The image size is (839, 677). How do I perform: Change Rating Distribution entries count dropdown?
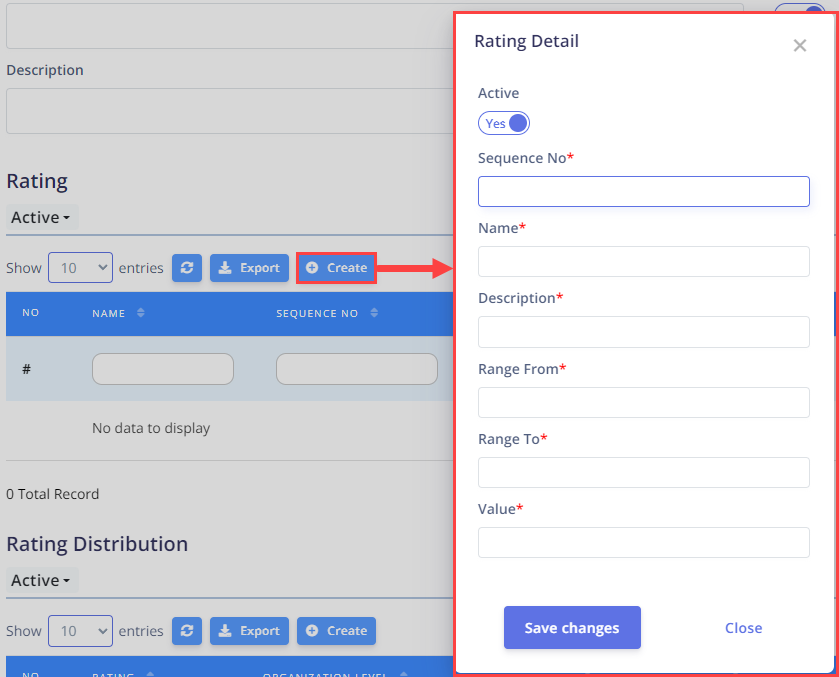click(80, 631)
